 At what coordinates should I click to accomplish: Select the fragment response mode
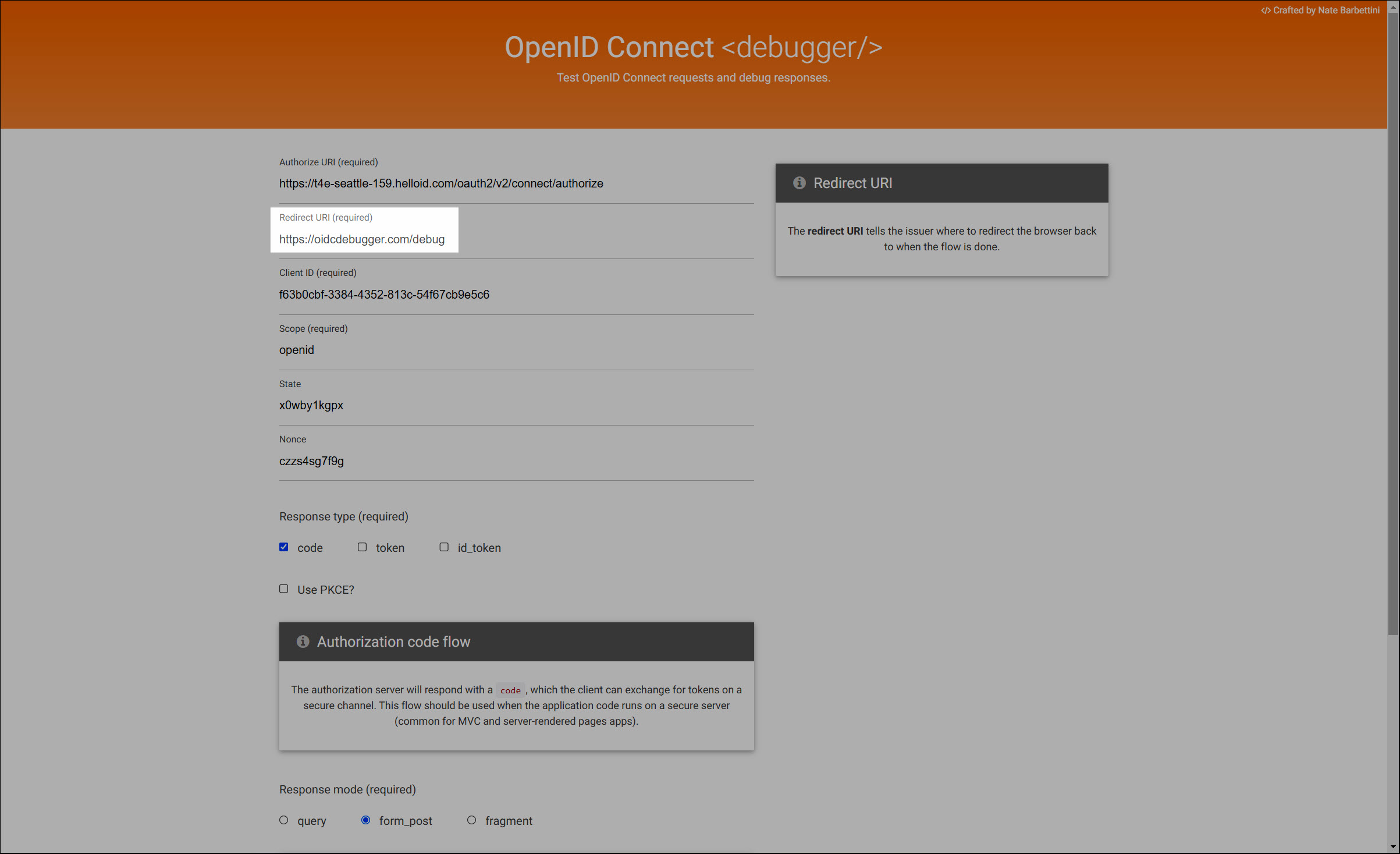472,820
